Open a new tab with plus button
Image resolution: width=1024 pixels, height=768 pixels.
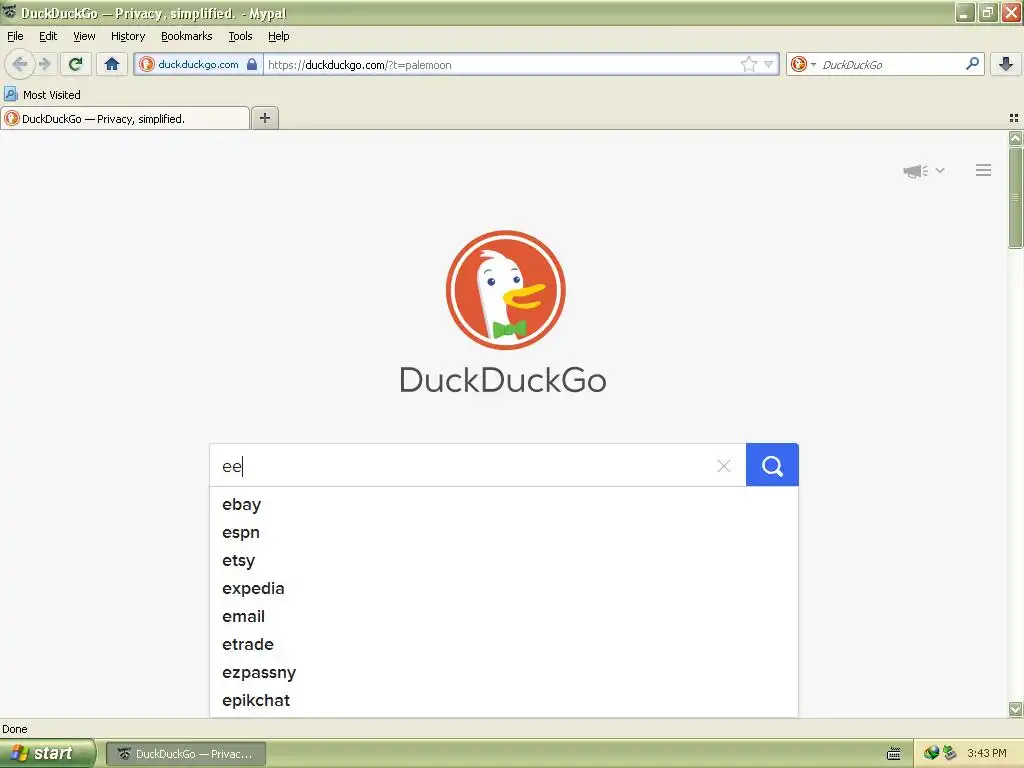[265, 118]
